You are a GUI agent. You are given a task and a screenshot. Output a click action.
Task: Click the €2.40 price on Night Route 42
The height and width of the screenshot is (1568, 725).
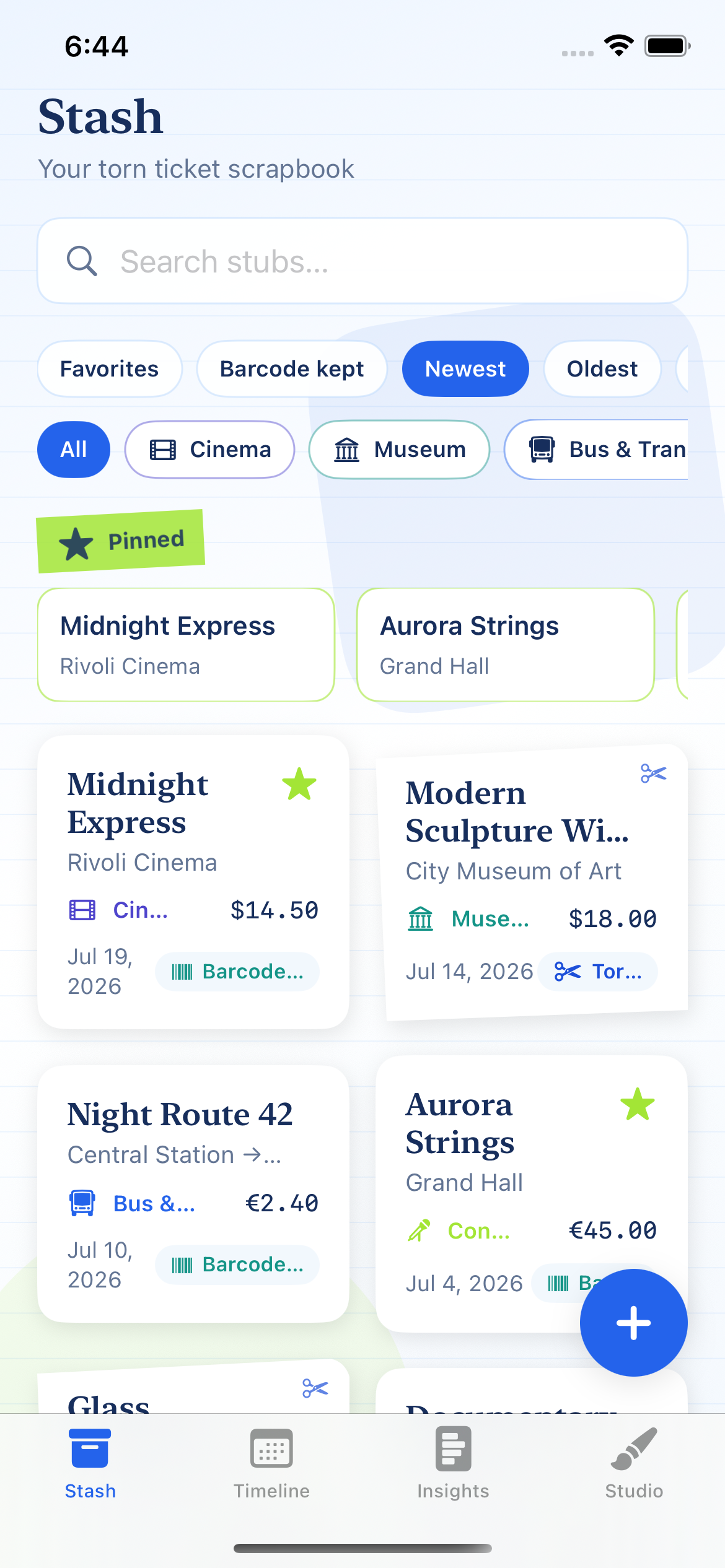pos(282,1203)
